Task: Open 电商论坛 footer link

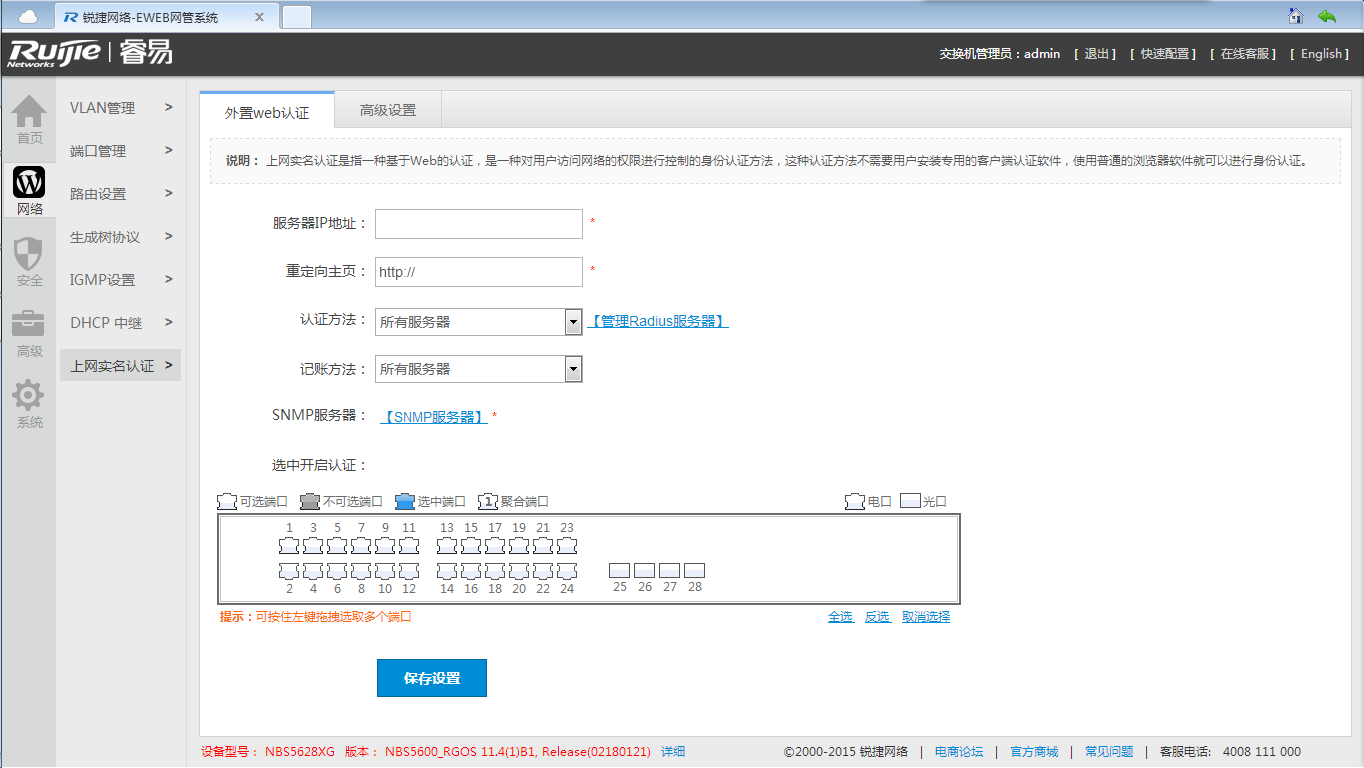Action: 959,752
